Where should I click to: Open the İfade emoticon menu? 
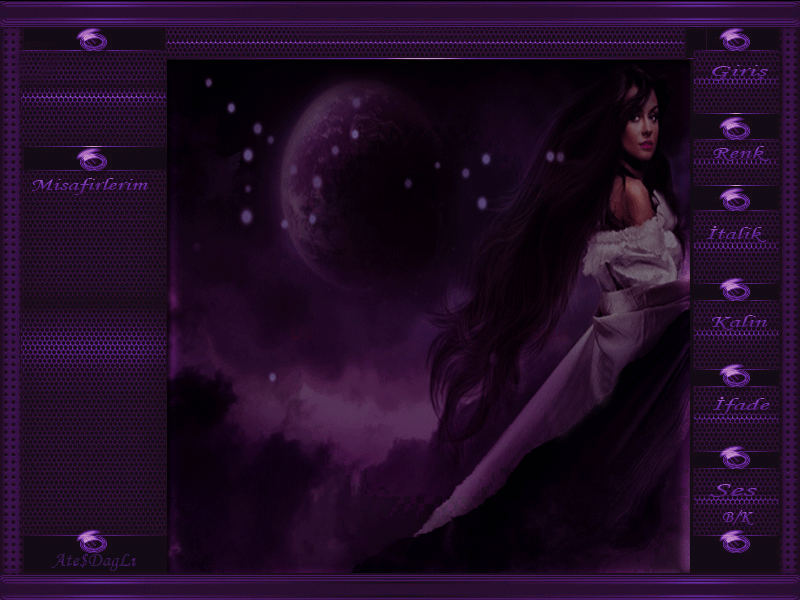[742, 405]
